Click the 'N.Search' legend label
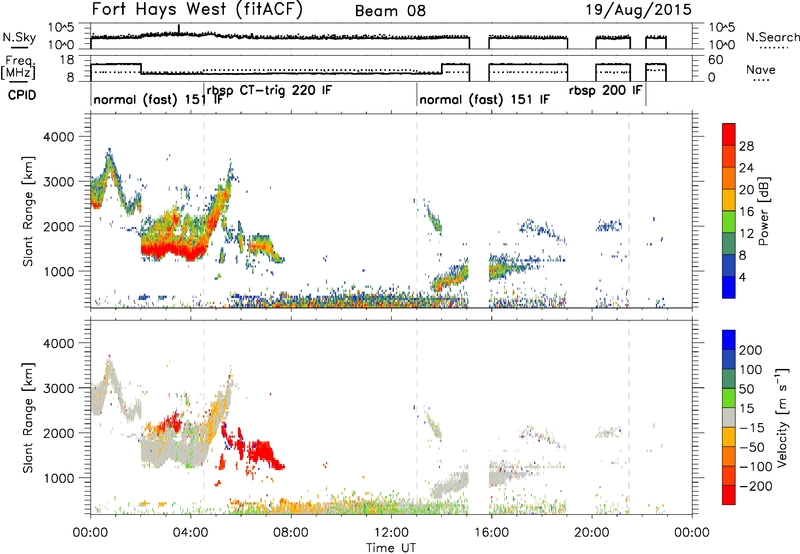 pos(772,37)
